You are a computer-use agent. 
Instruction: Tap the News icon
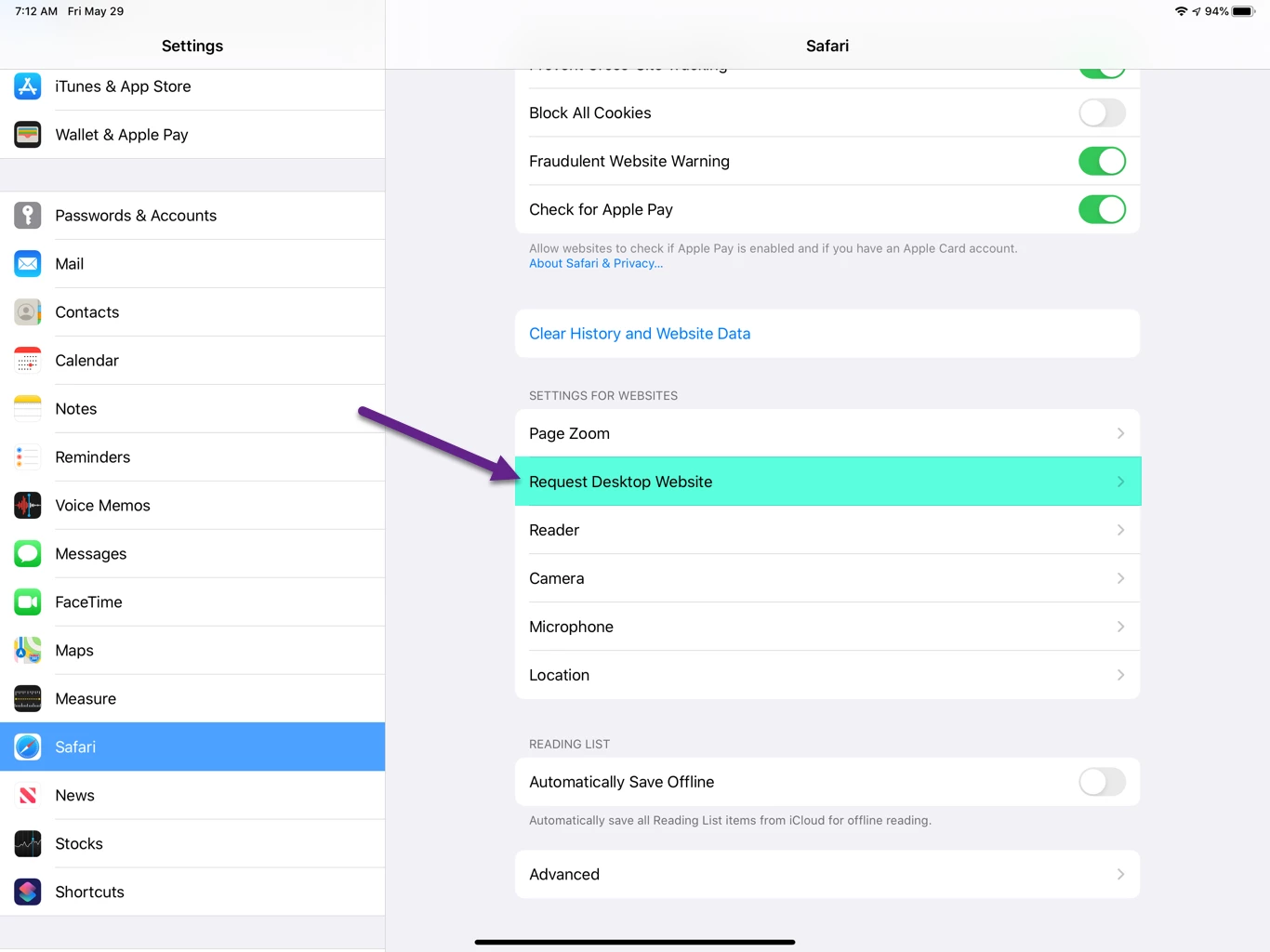(28, 796)
